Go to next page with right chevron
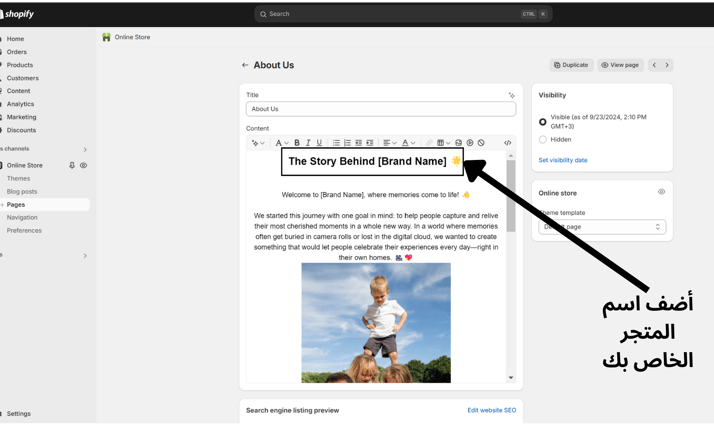The image size is (714, 425). [x=667, y=65]
